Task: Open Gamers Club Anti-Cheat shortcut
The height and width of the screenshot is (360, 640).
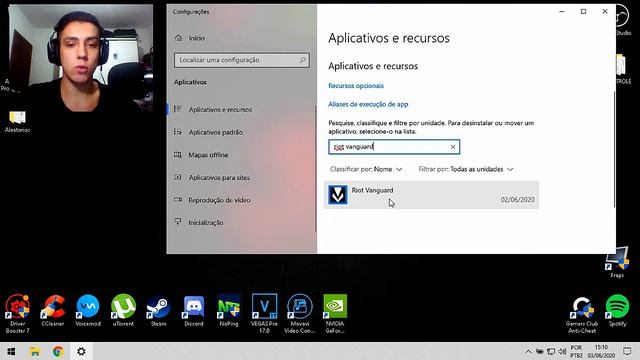Action: 582,314
